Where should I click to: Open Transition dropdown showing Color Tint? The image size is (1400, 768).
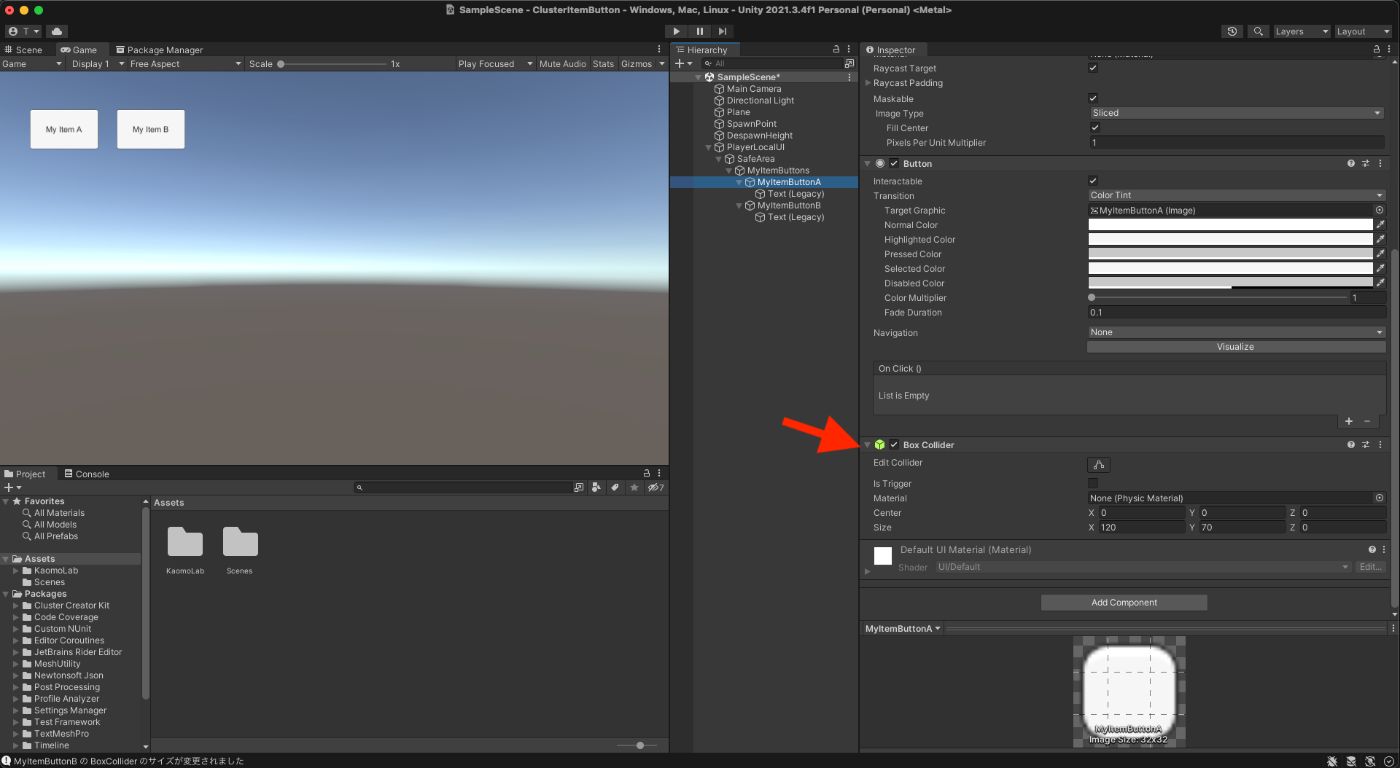click(1237, 196)
